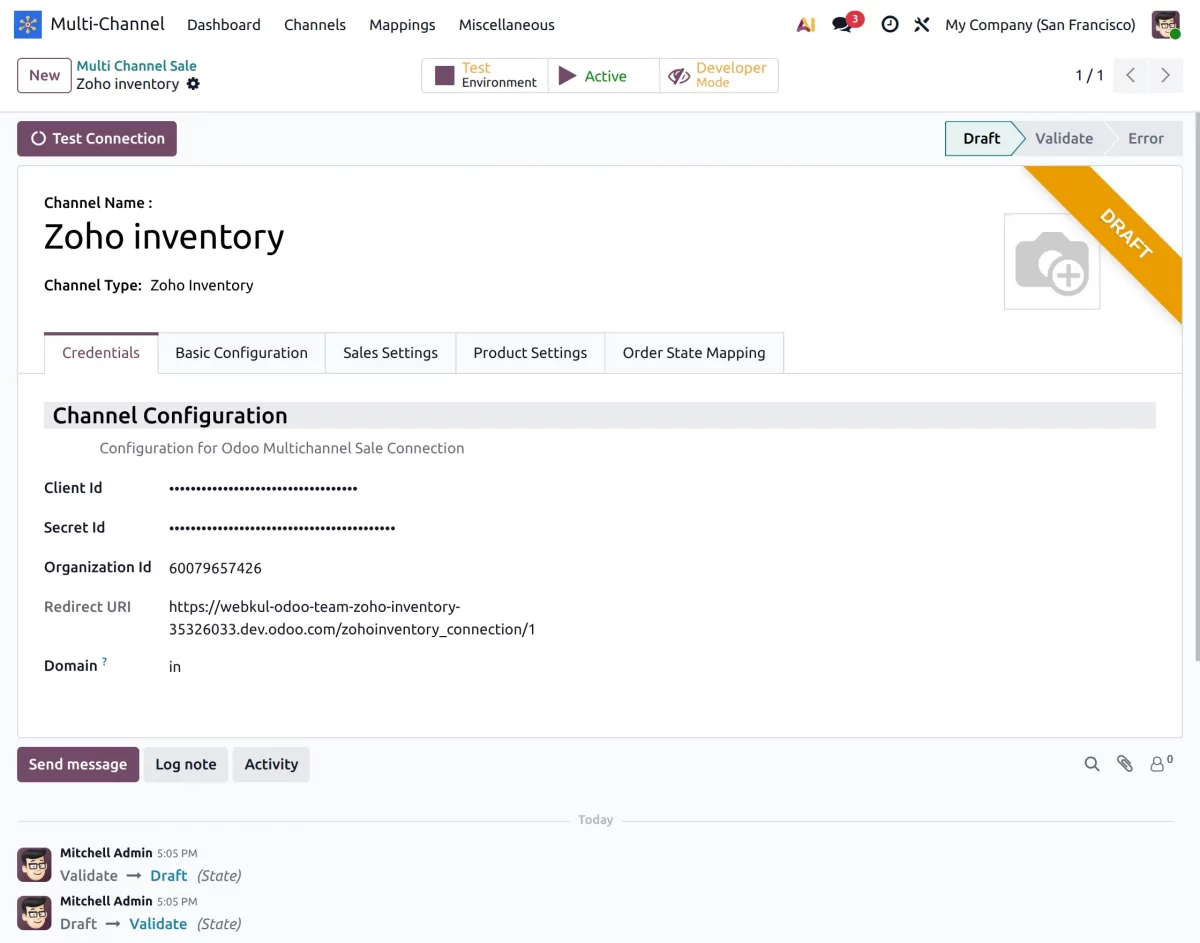Screen dimensions: 1200x943
Task: Click the Test Connection button
Action: [97, 139]
